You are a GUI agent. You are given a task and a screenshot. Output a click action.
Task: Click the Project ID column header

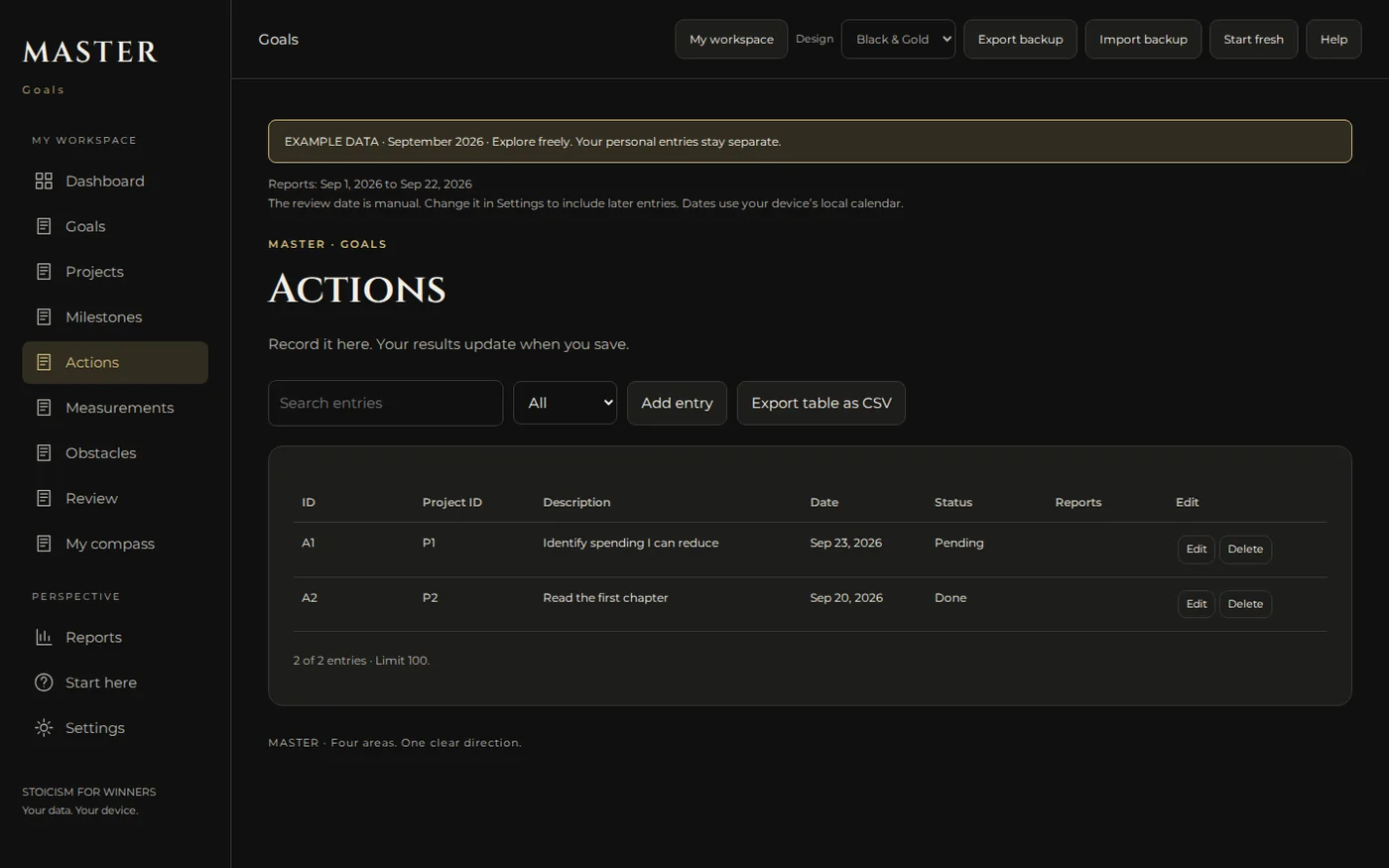451,503
